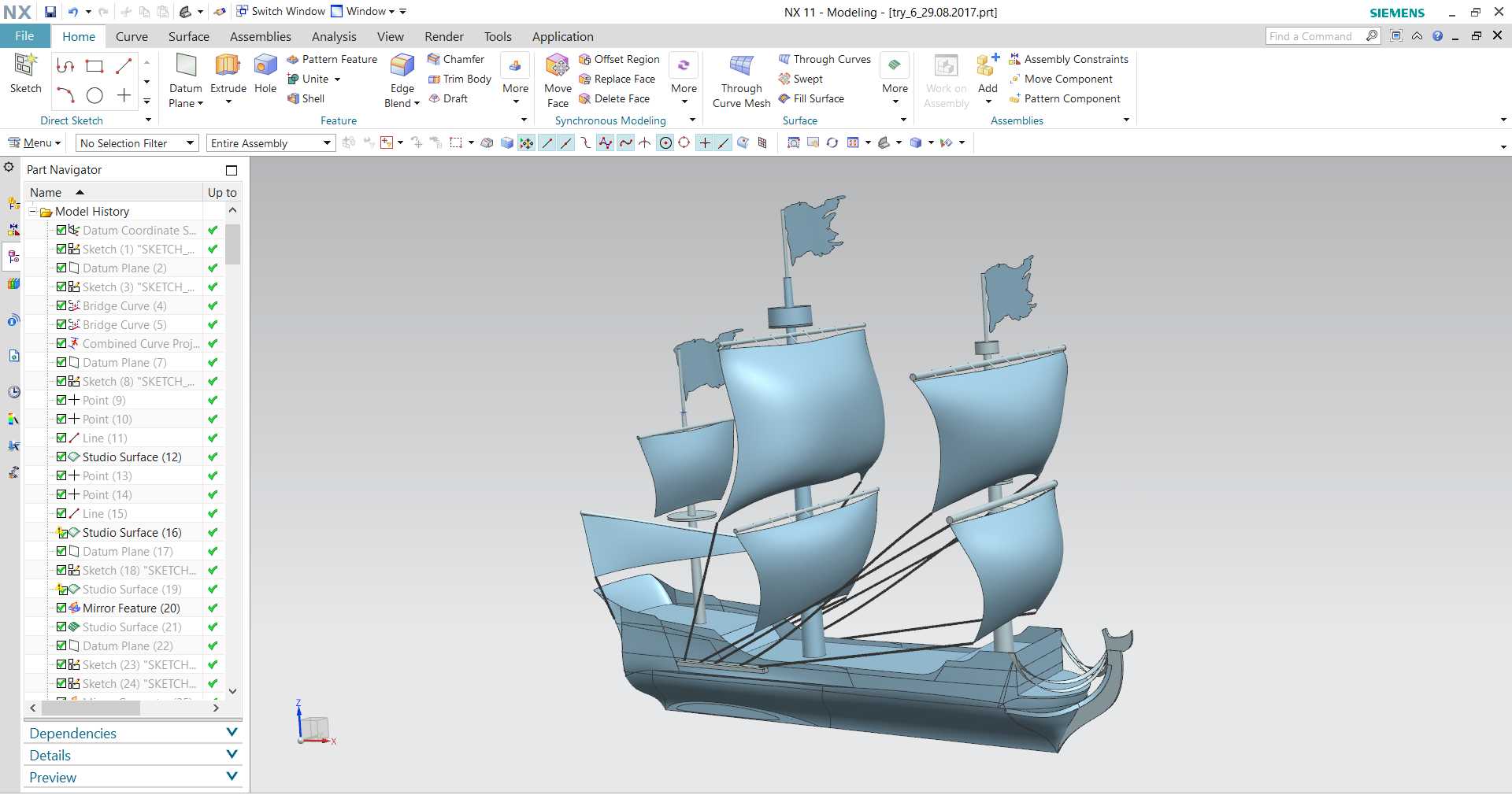
Task: Click the Offset Region tool
Action: (619, 59)
